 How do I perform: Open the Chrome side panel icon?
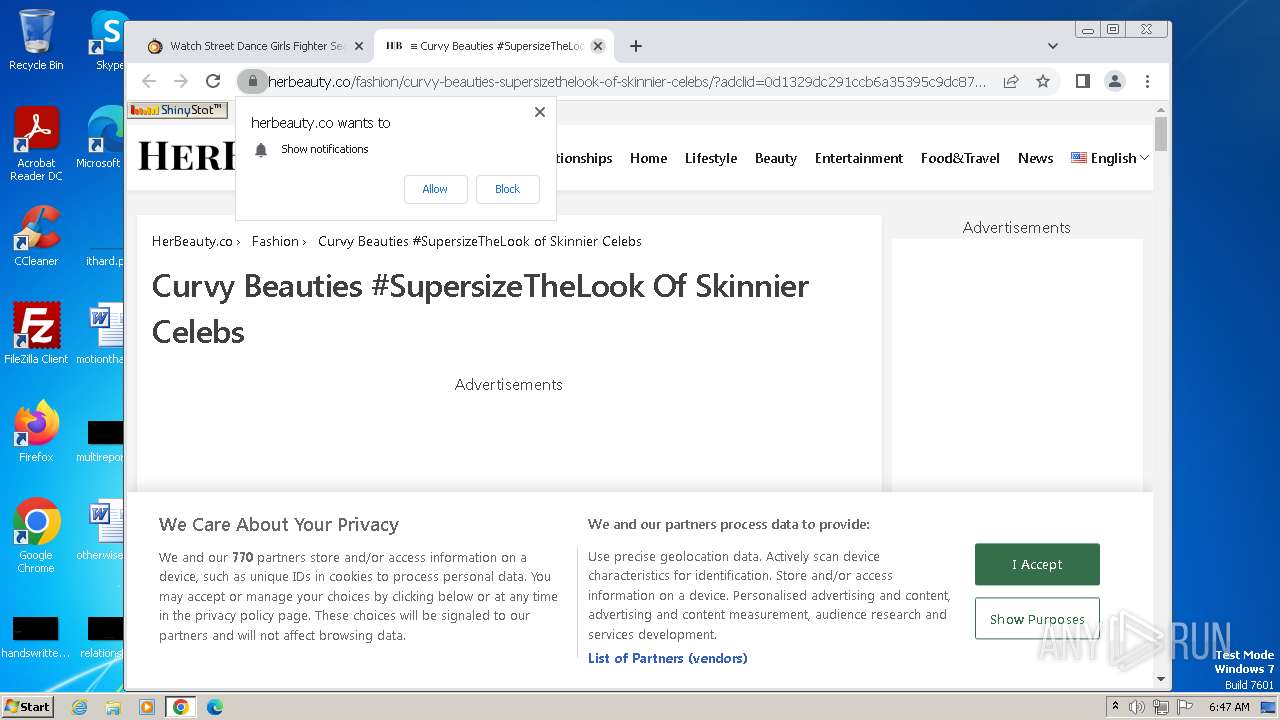[x=1082, y=81]
